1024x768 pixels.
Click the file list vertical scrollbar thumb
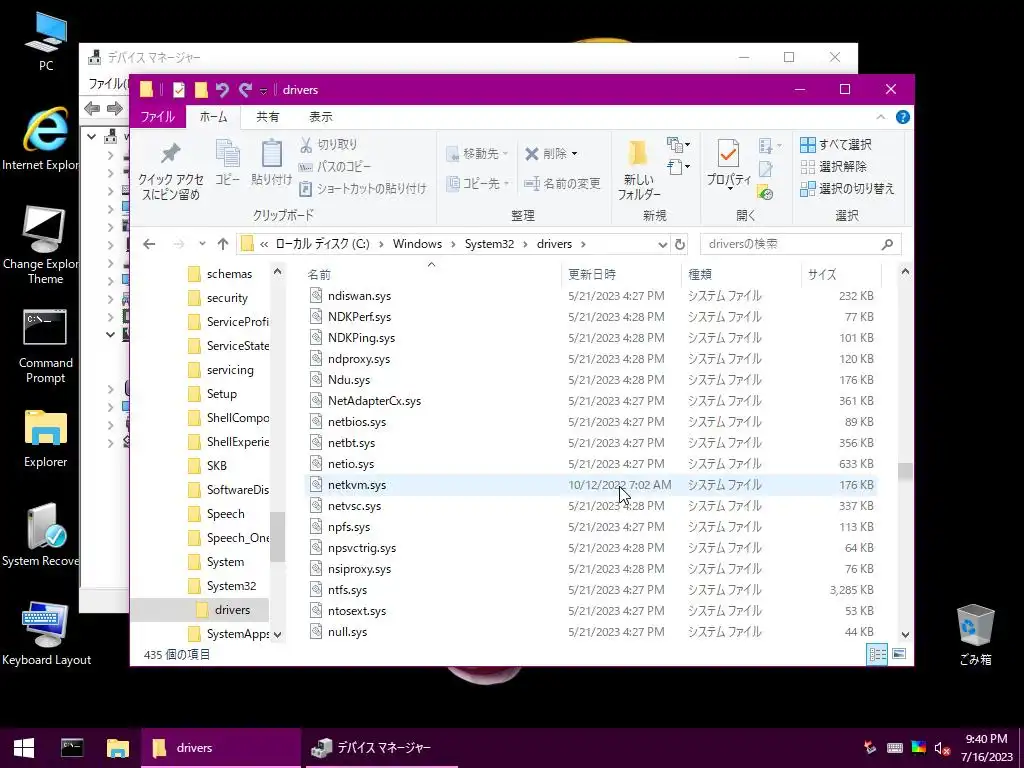(x=905, y=471)
